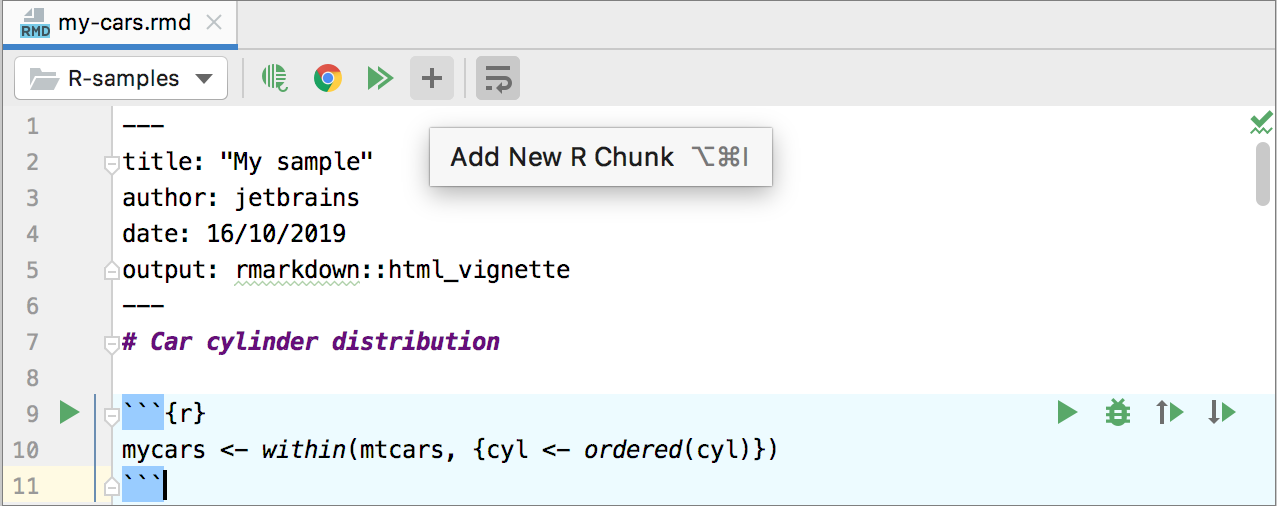Run chunk from line 9 gutter arrow

tap(69, 412)
